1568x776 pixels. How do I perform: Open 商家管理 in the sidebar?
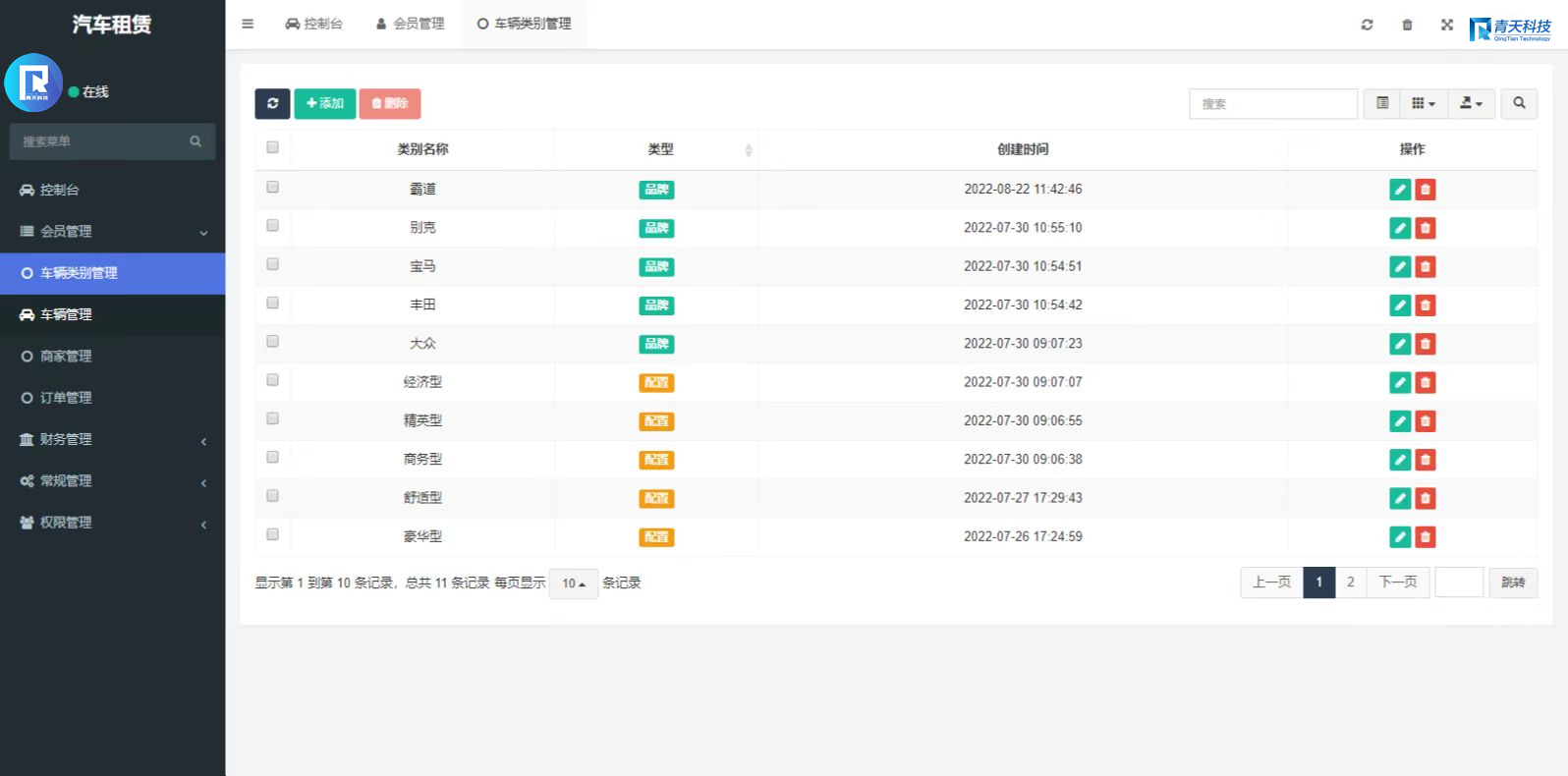(x=112, y=357)
